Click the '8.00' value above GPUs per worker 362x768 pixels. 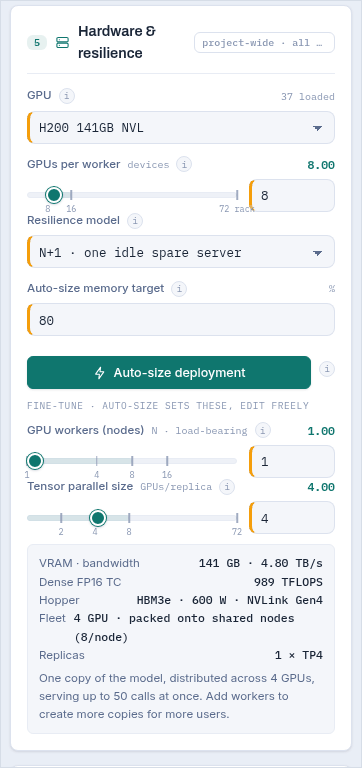pos(321,166)
